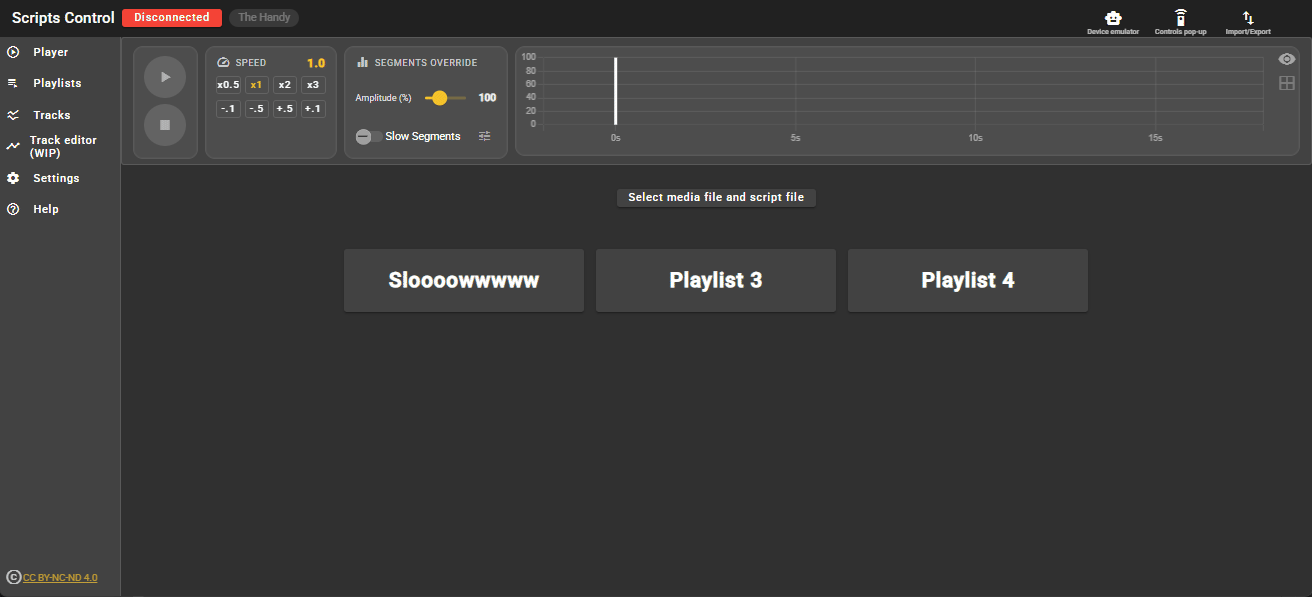Click the Disconnected status button
Screen dimensions: 1312x597
pos(172,18)
